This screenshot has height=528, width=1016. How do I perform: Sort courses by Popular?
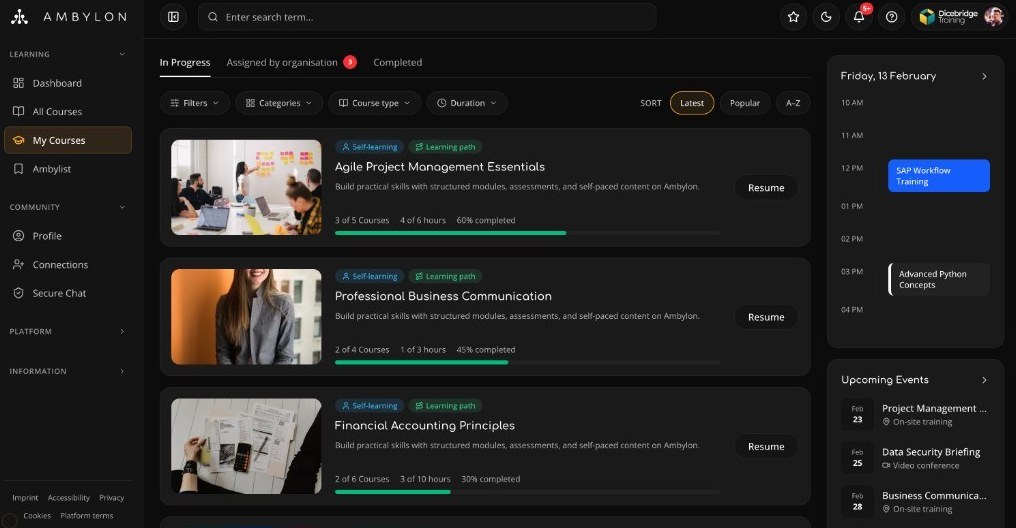pyautogui.click(x=745, y=103)
